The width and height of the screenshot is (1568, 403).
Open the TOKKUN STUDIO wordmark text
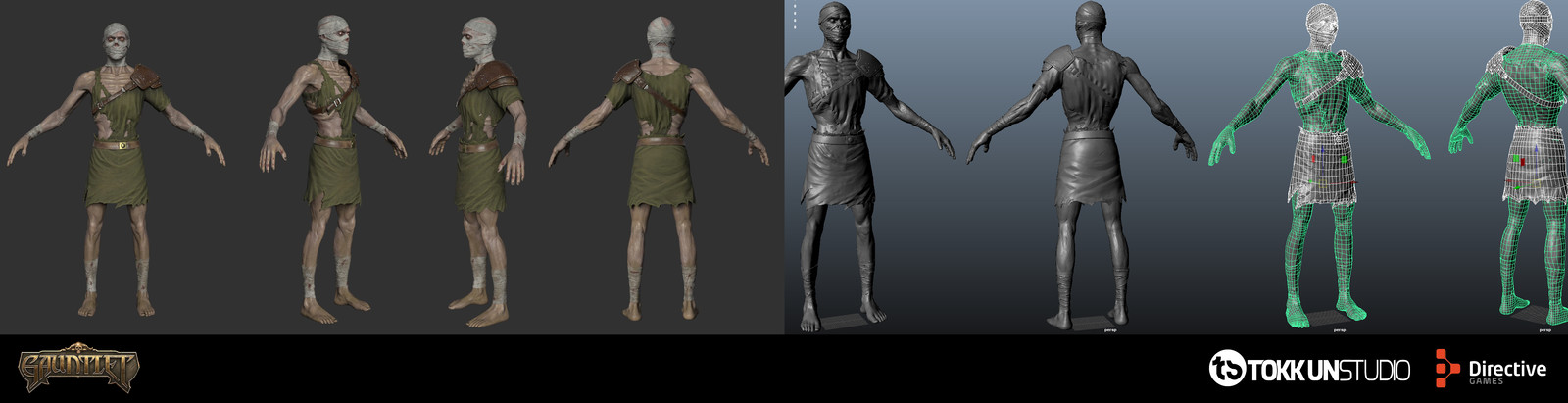click(x=1329, y=370)
